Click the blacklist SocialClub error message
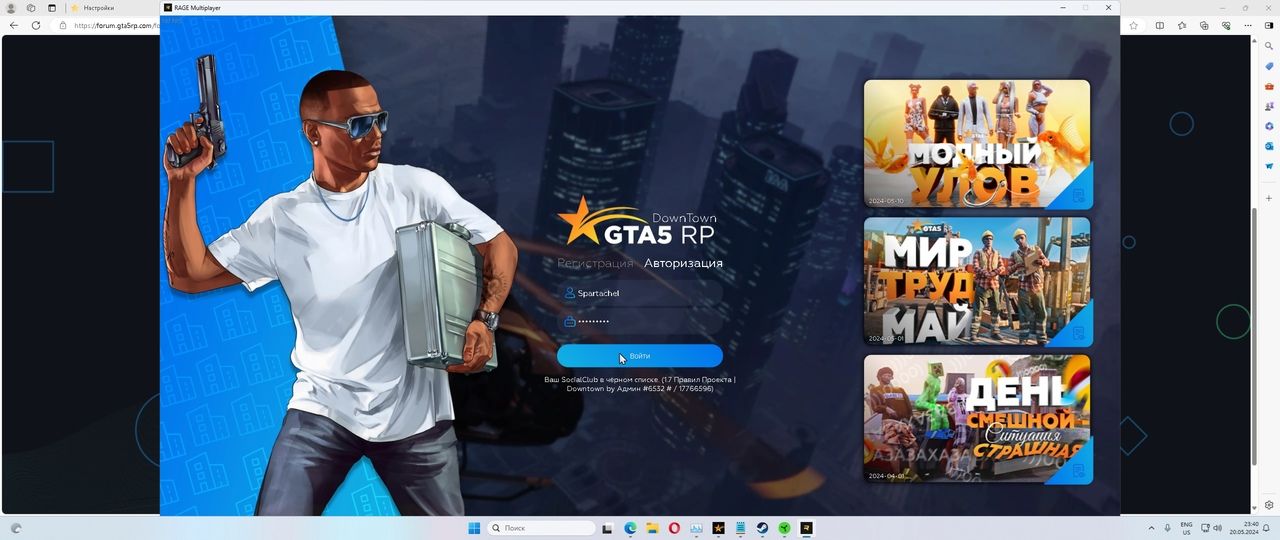The height and width of the screenshot is (540, 1280). click(640, 384)
